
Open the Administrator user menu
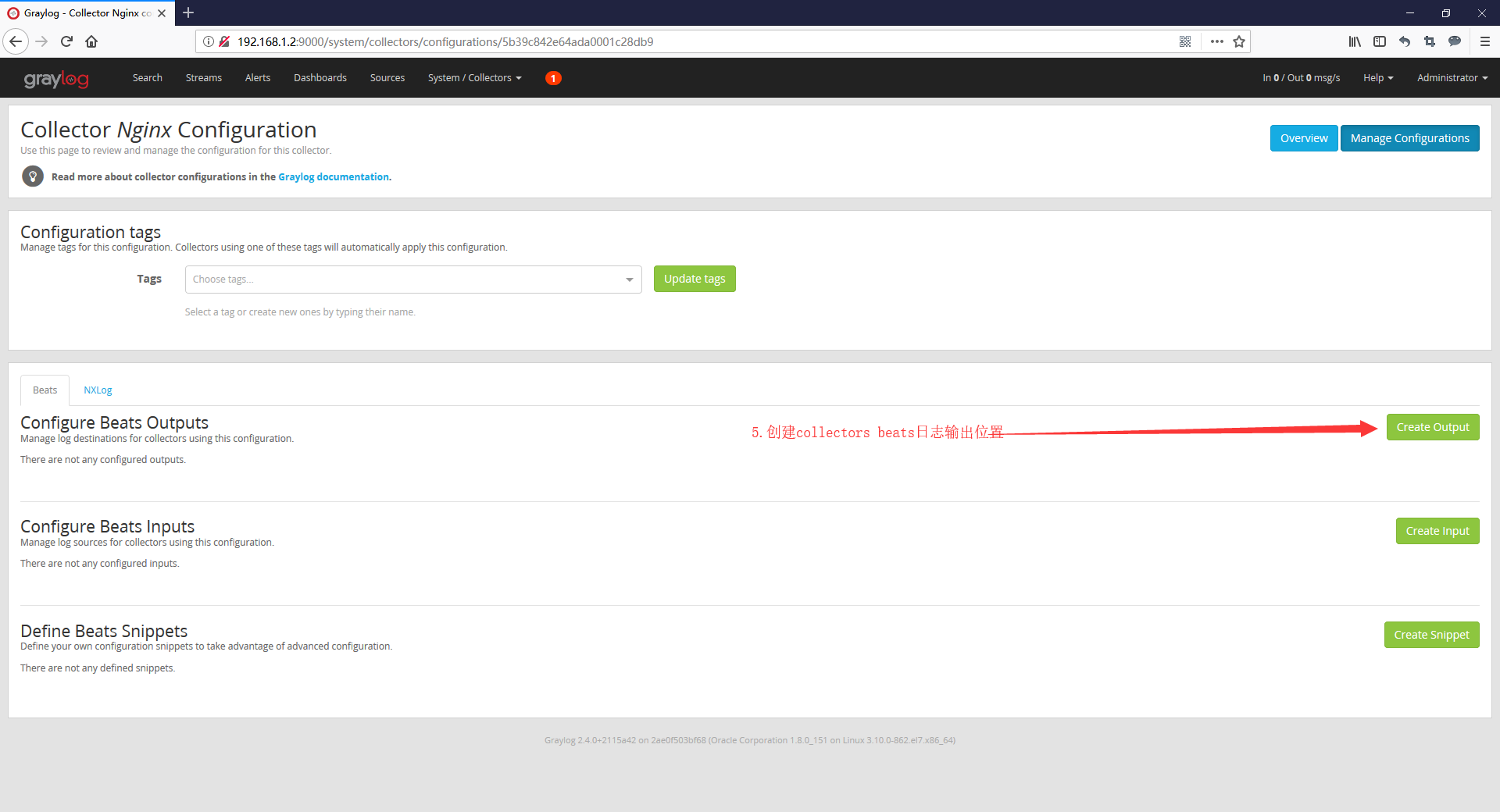(x=1452, y=78)
